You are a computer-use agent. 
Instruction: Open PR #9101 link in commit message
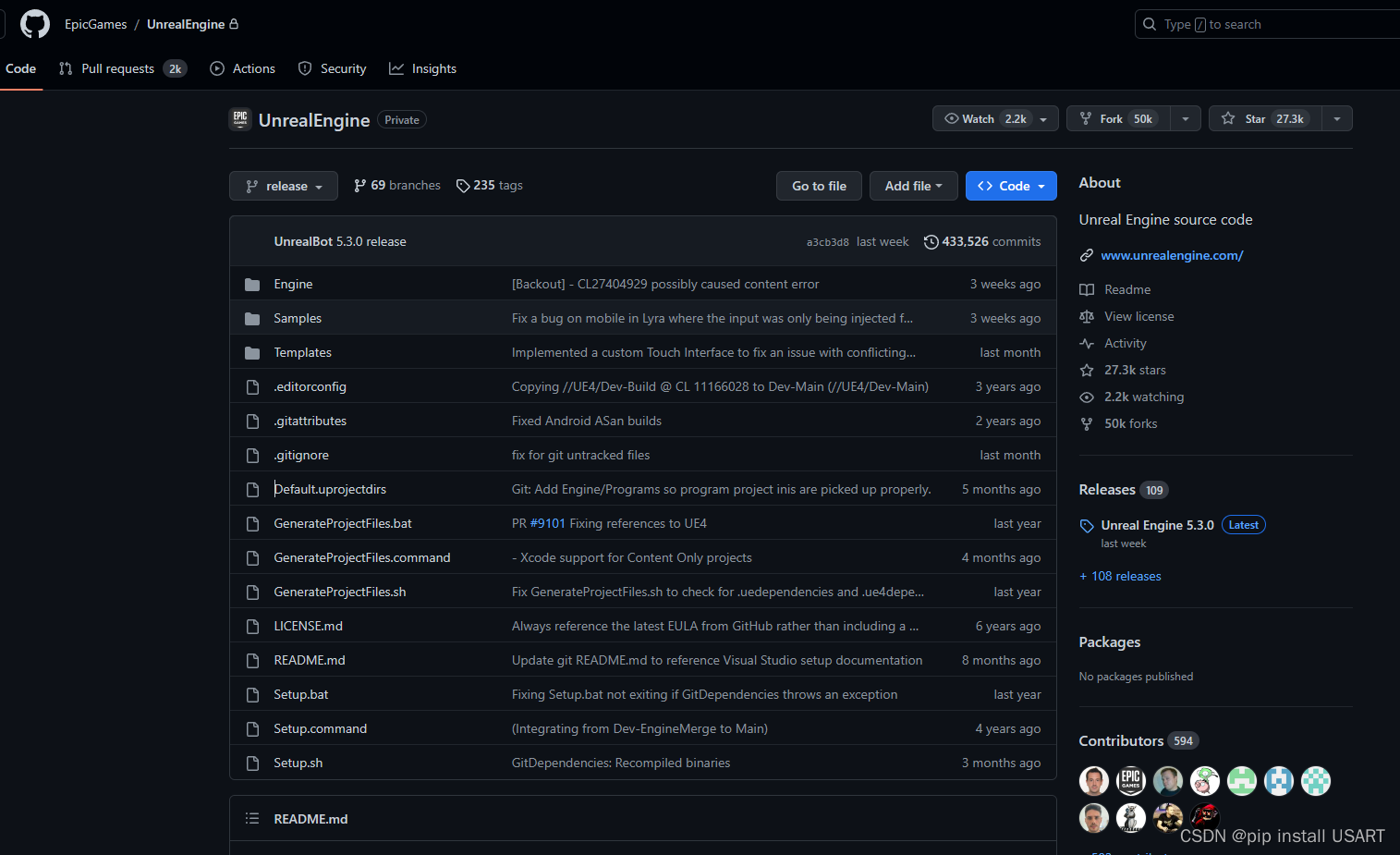pos(547,524)
